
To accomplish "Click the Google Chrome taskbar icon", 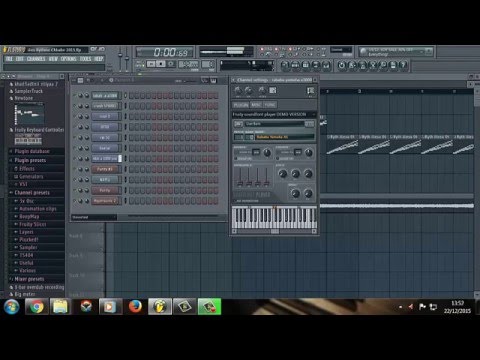I will tap(37, 307).
